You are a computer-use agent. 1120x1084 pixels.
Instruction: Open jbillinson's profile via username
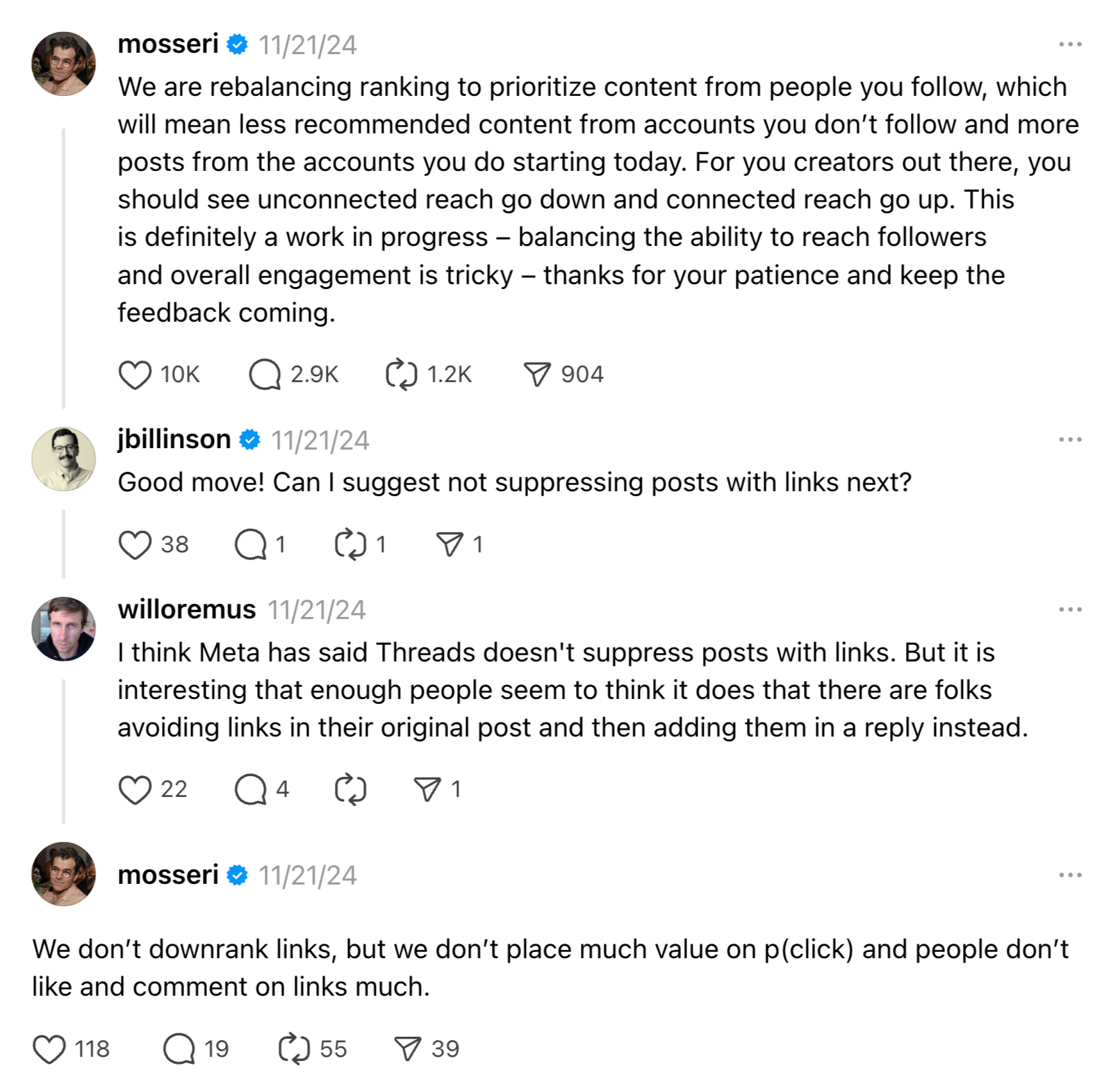click(174, 440)
